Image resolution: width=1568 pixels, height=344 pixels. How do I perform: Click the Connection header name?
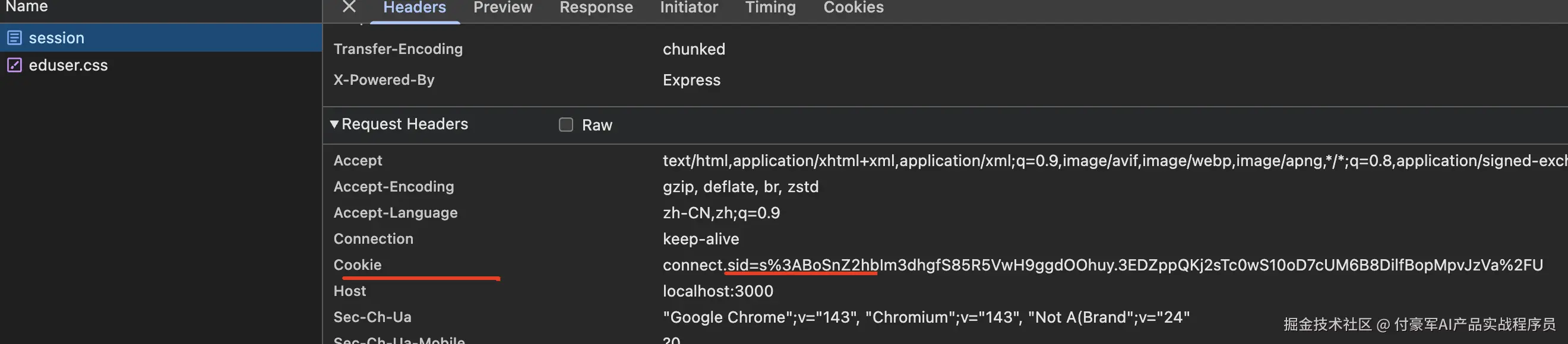373,239
